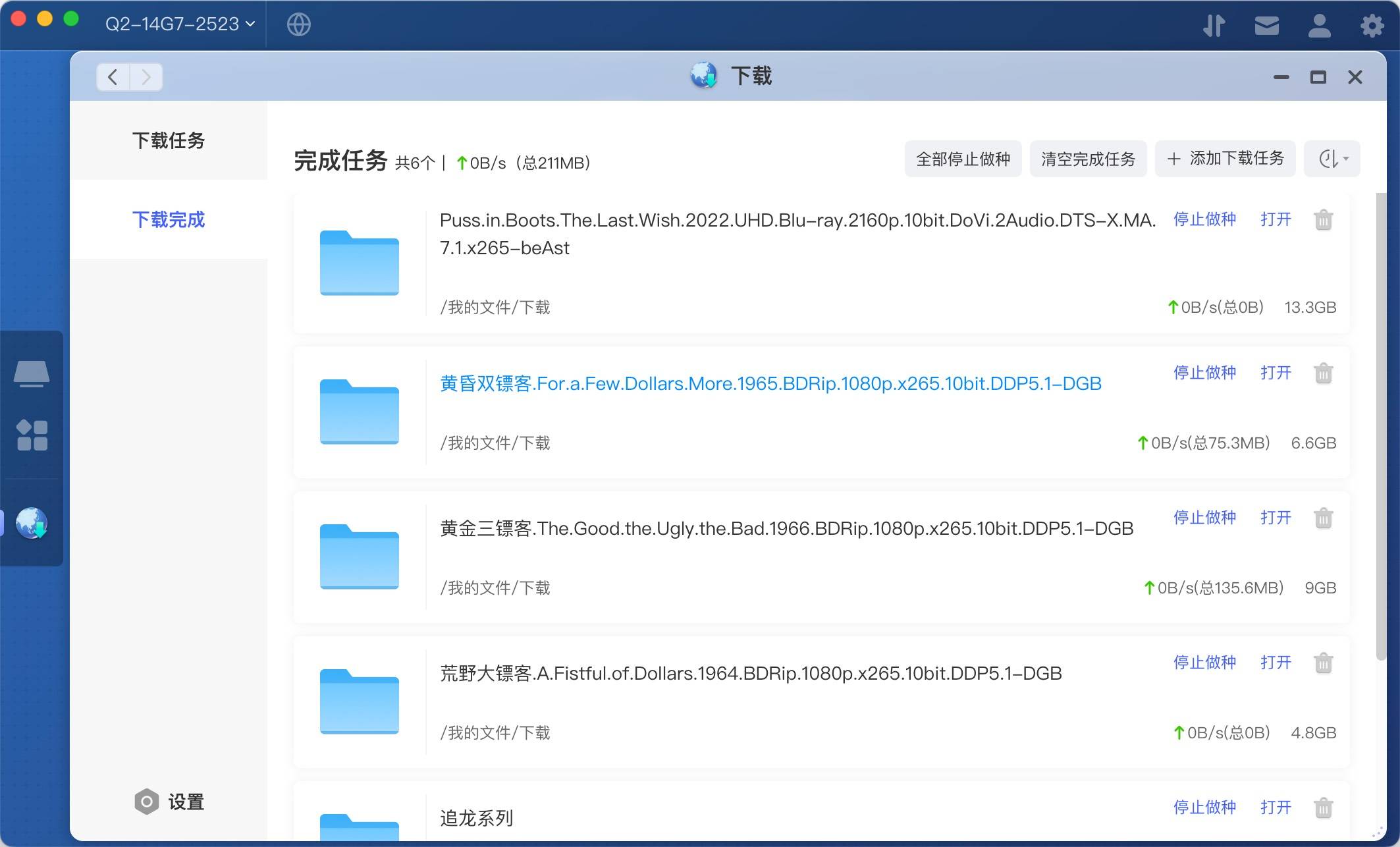1400x847 pixels.
Task: Open the storage disk icon in left dock
Action: pyautogui.click(x=32, y=373)
